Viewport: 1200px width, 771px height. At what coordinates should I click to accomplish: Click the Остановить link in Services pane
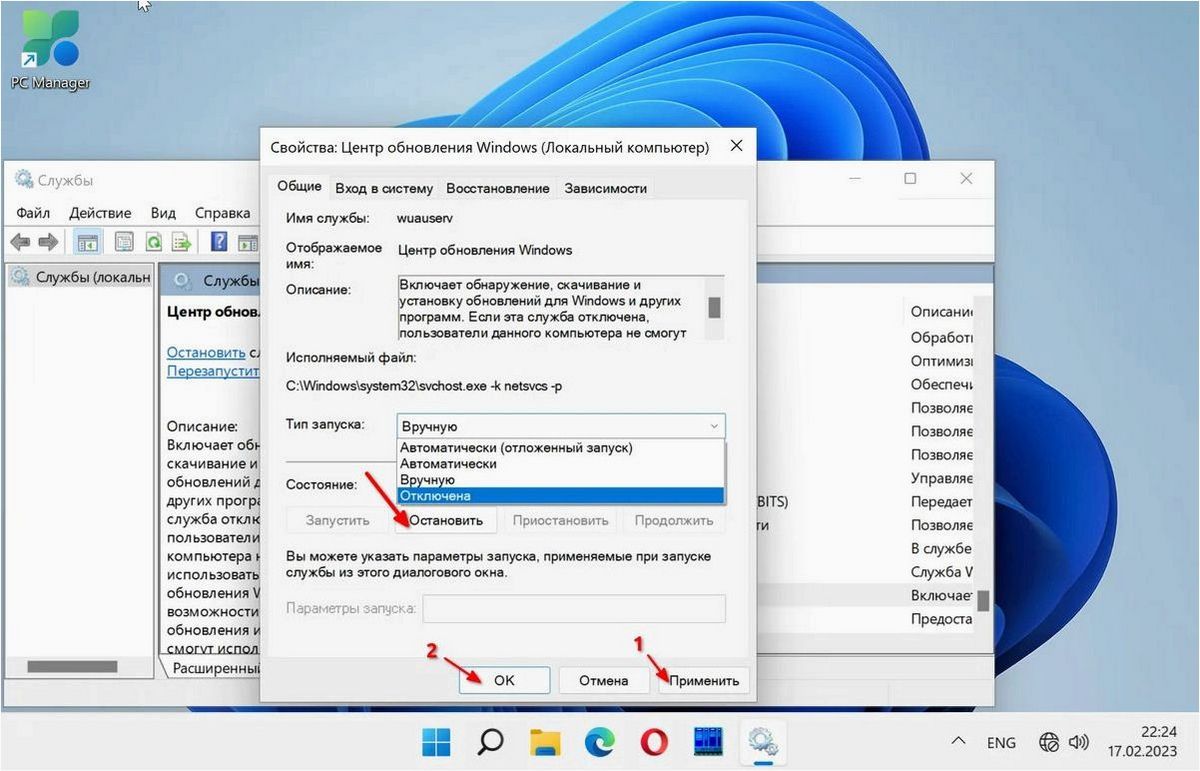206,352
